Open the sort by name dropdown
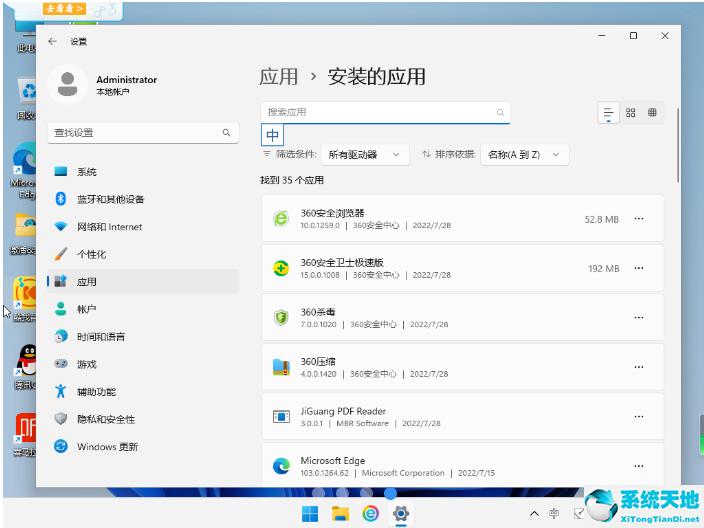The height and width of the screenshot is (528, 704). [x=524, y=154]
